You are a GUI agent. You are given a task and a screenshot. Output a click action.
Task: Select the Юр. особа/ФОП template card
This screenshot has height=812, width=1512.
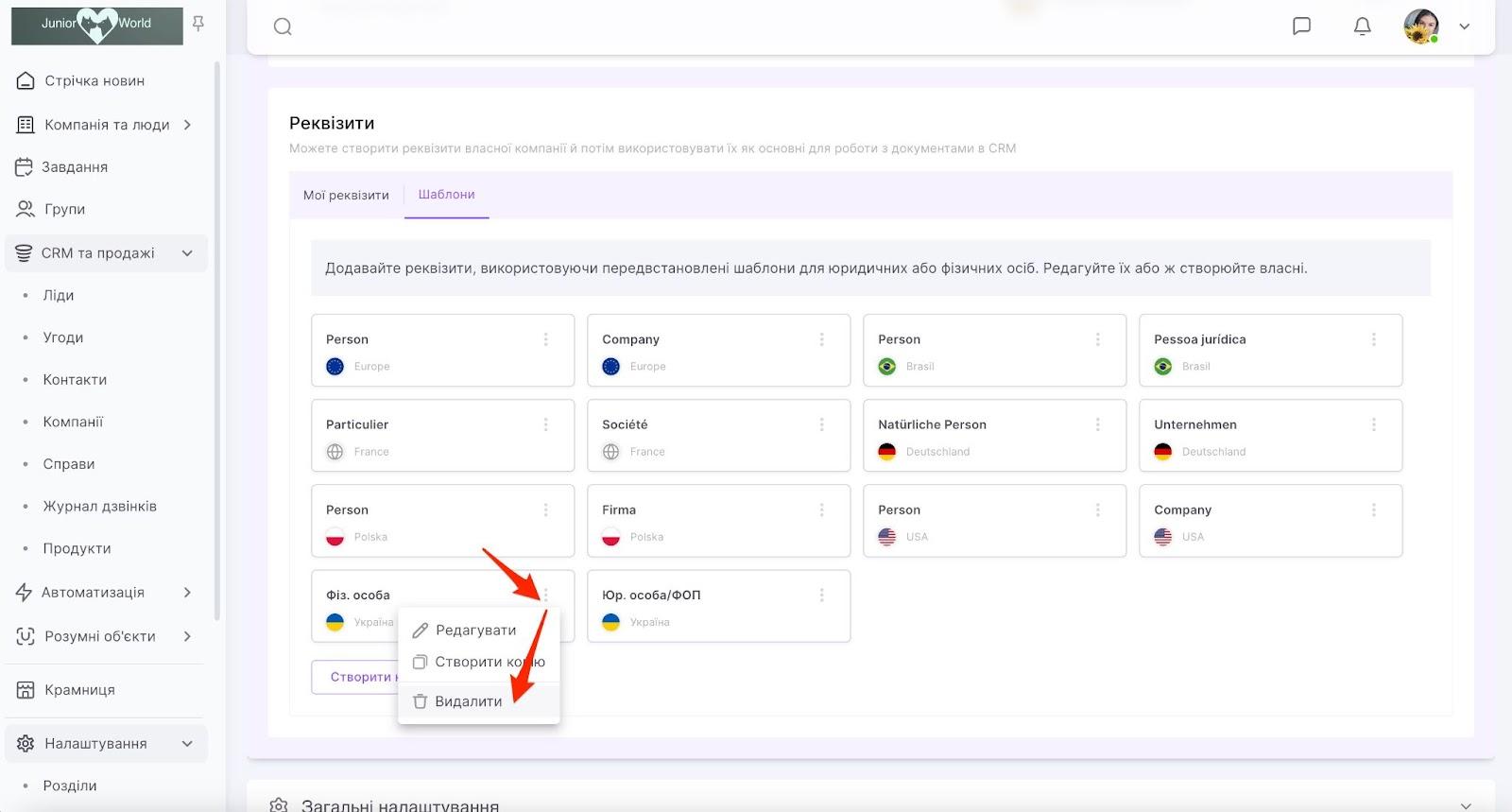pyautogui.click(x=718, y=606)
